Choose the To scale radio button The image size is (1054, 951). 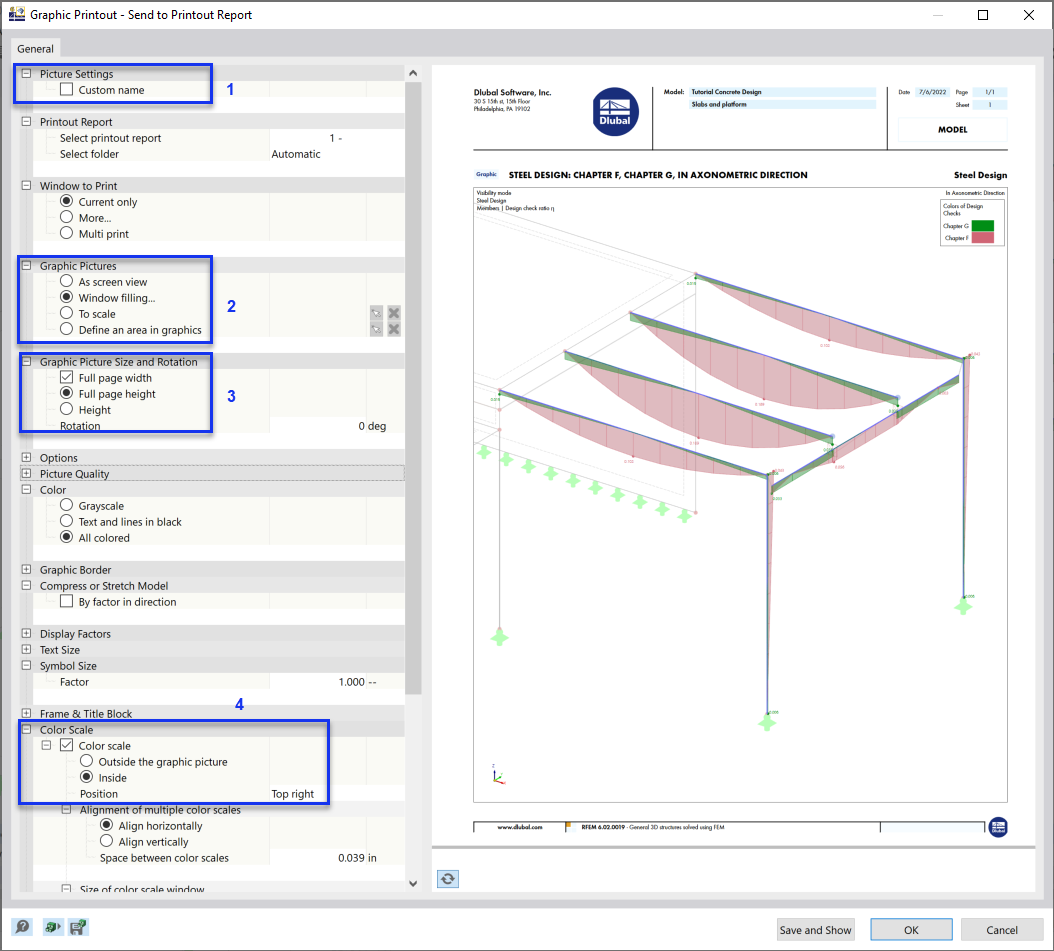tap(67, 313)
